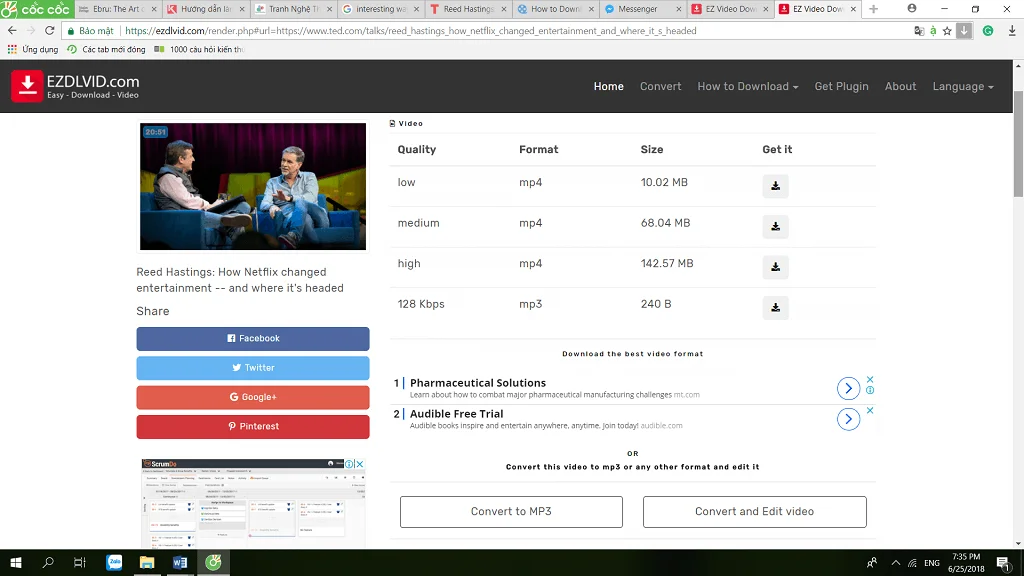
Task: Open Windows search from taskbar
Action: (x=48, y=562)
